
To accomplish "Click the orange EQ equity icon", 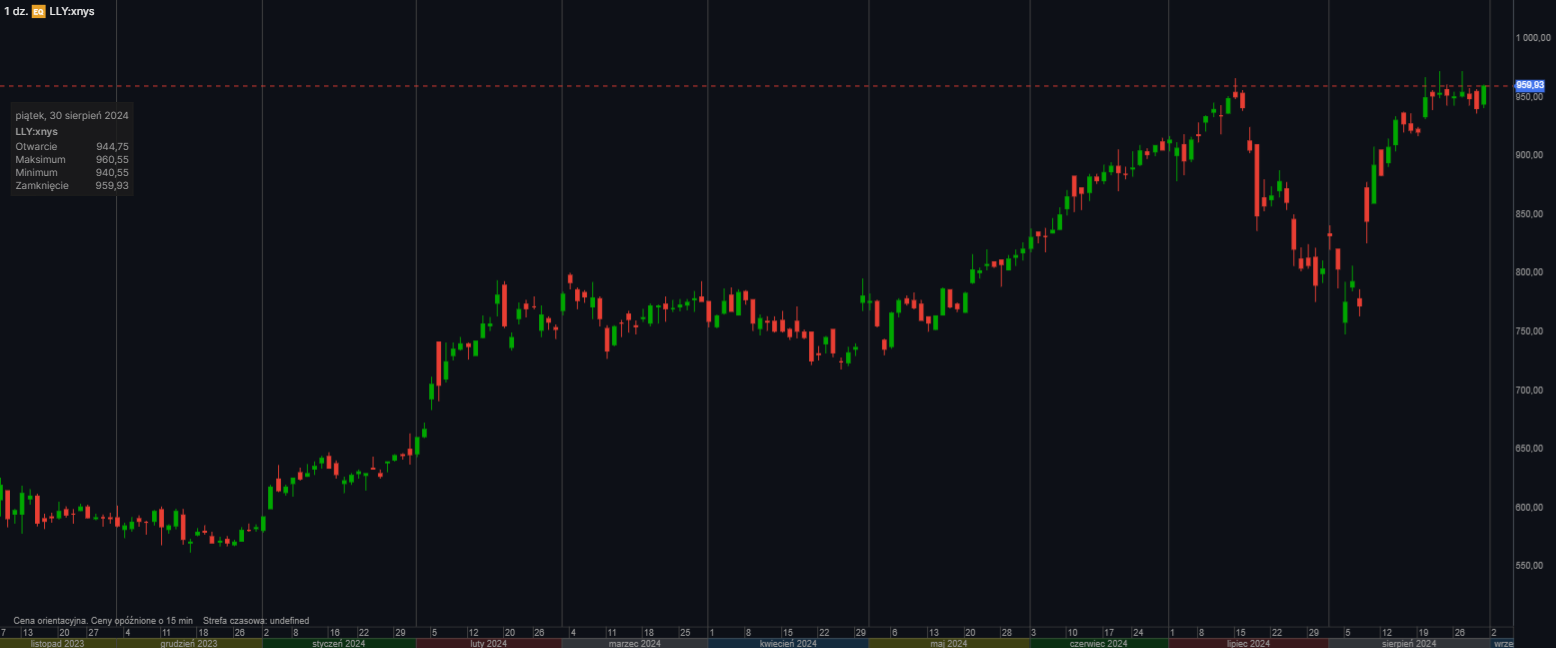I will tap(38, 11).
